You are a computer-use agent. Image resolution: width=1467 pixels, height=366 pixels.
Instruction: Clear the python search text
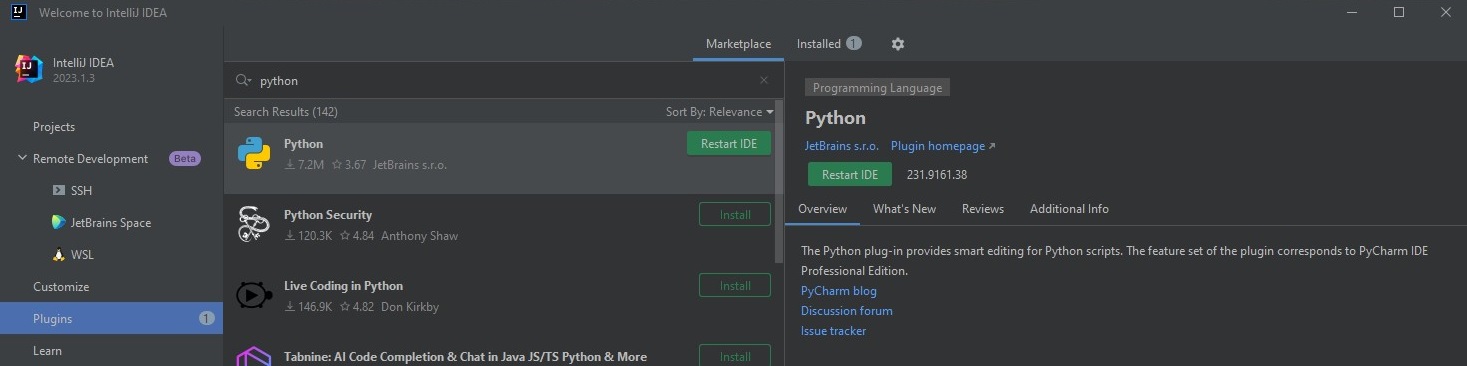coord(764,80)
